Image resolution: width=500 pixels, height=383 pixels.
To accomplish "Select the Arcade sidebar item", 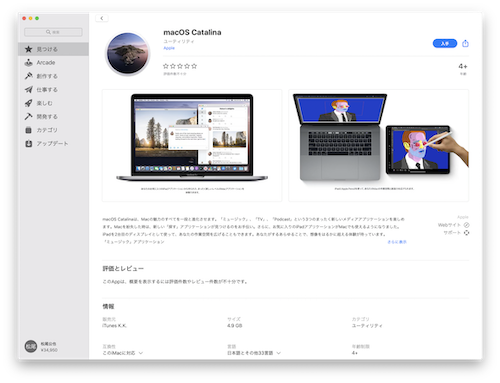I will click(53, 63).
